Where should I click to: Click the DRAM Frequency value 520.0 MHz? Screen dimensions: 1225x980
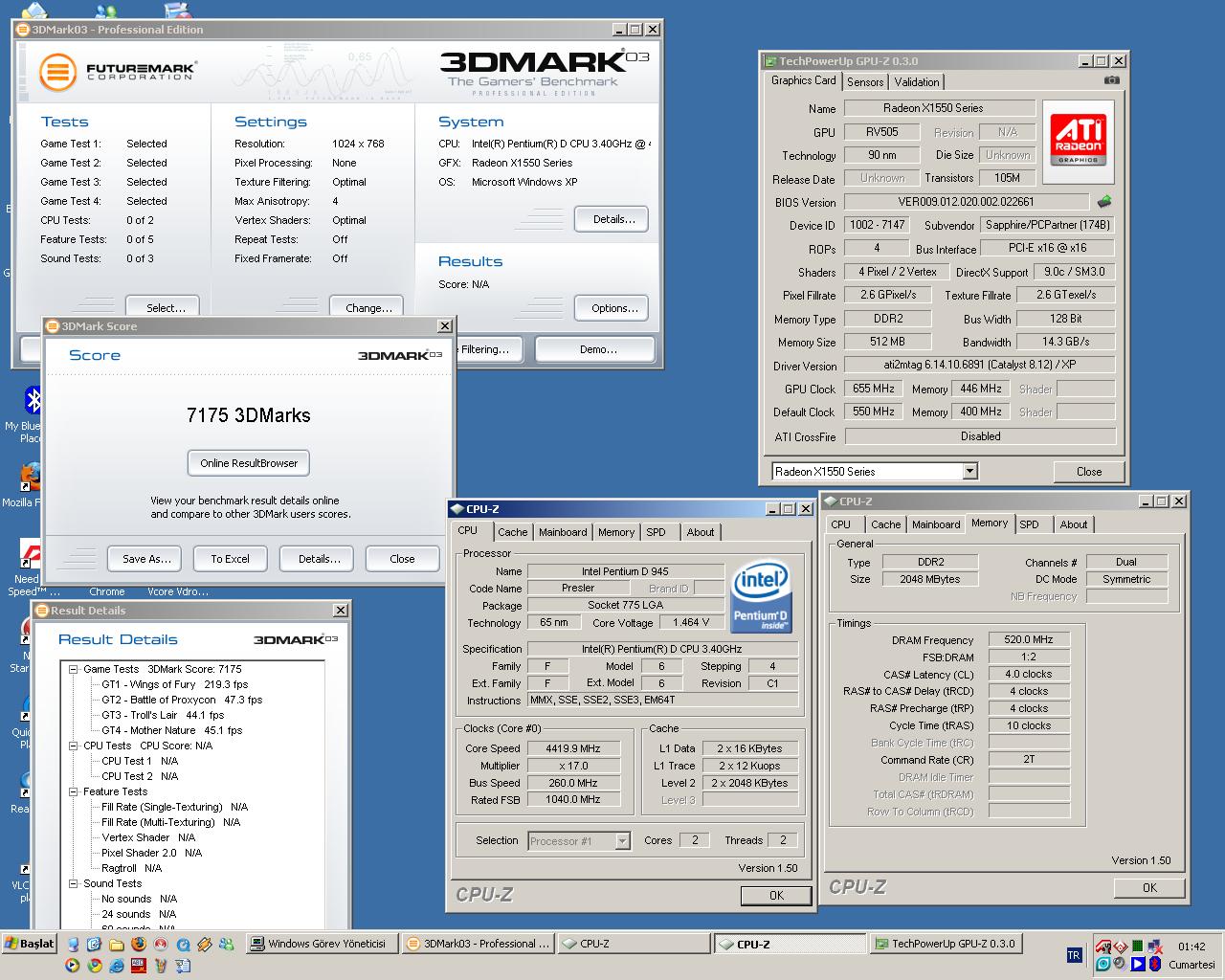pyautogui.click(x=1029, y=639)
